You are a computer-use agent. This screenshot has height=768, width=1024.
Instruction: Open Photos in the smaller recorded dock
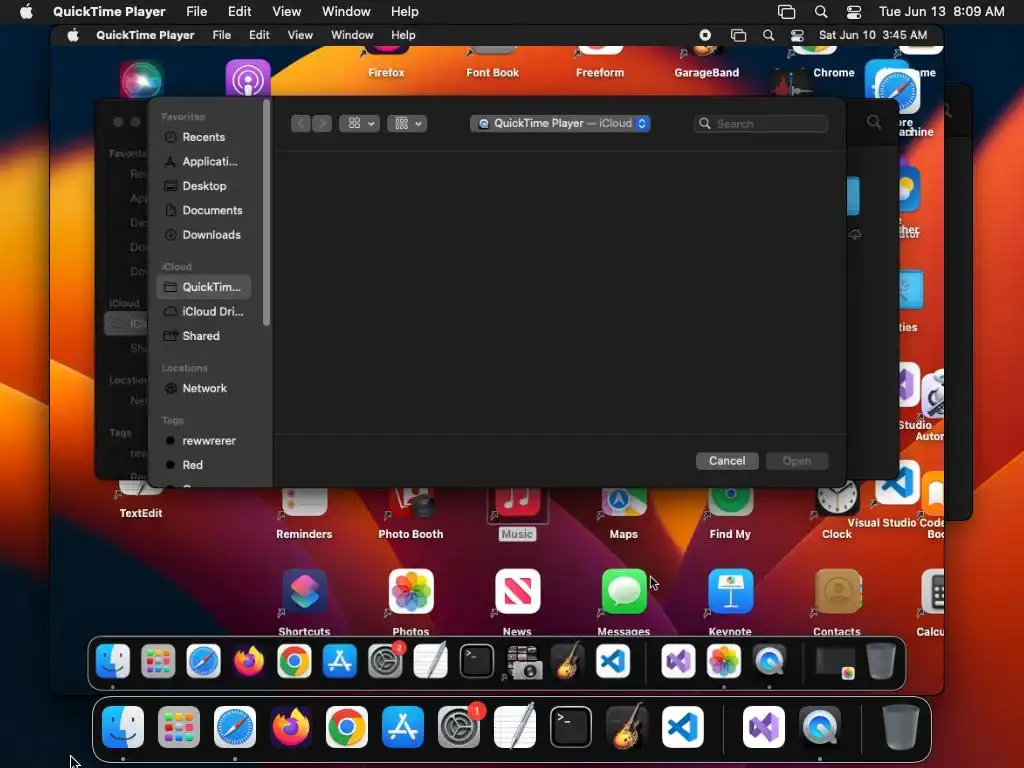[x=724, y=662]
